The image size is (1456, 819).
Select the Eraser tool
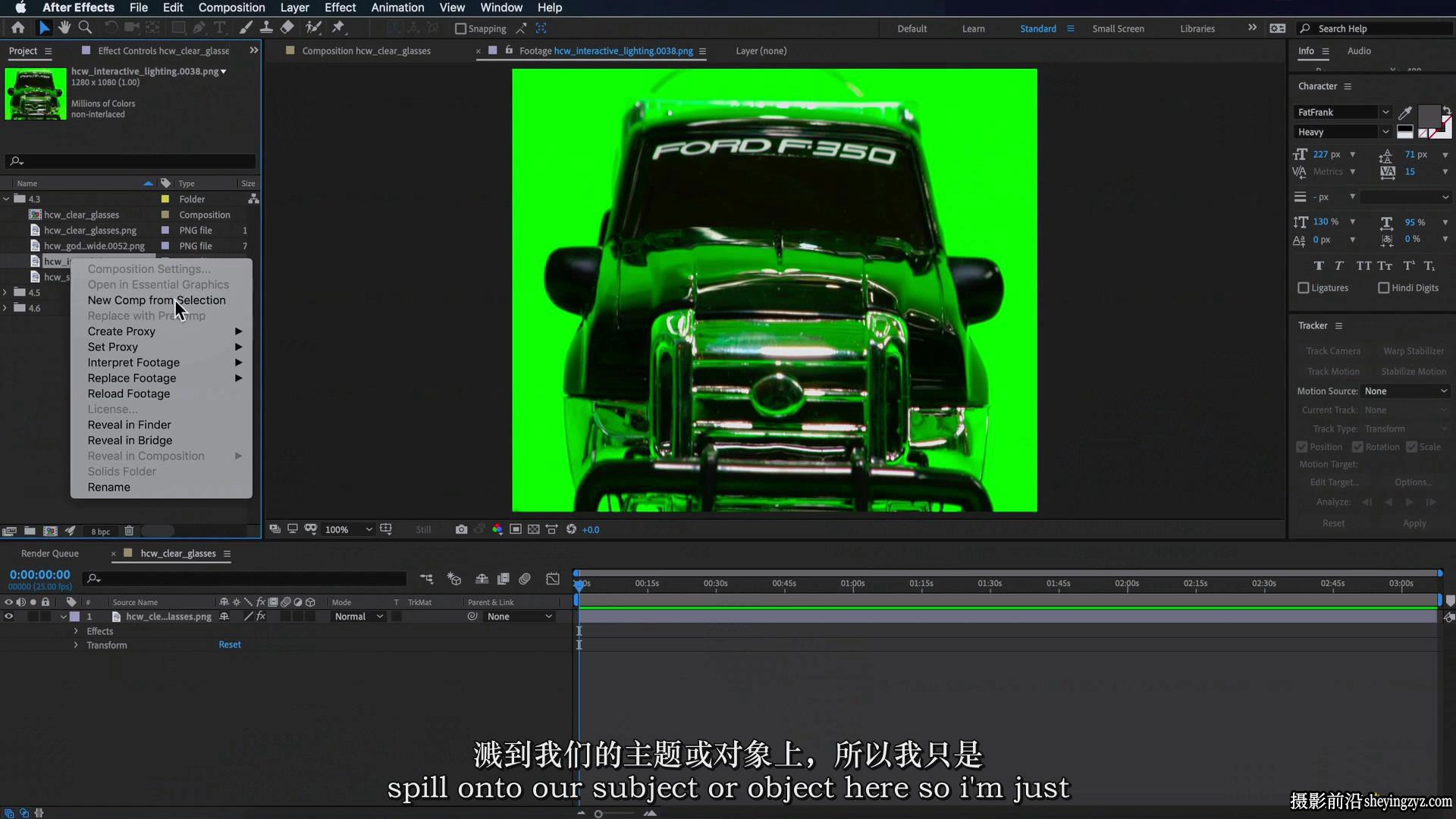(x=287, y=28)
